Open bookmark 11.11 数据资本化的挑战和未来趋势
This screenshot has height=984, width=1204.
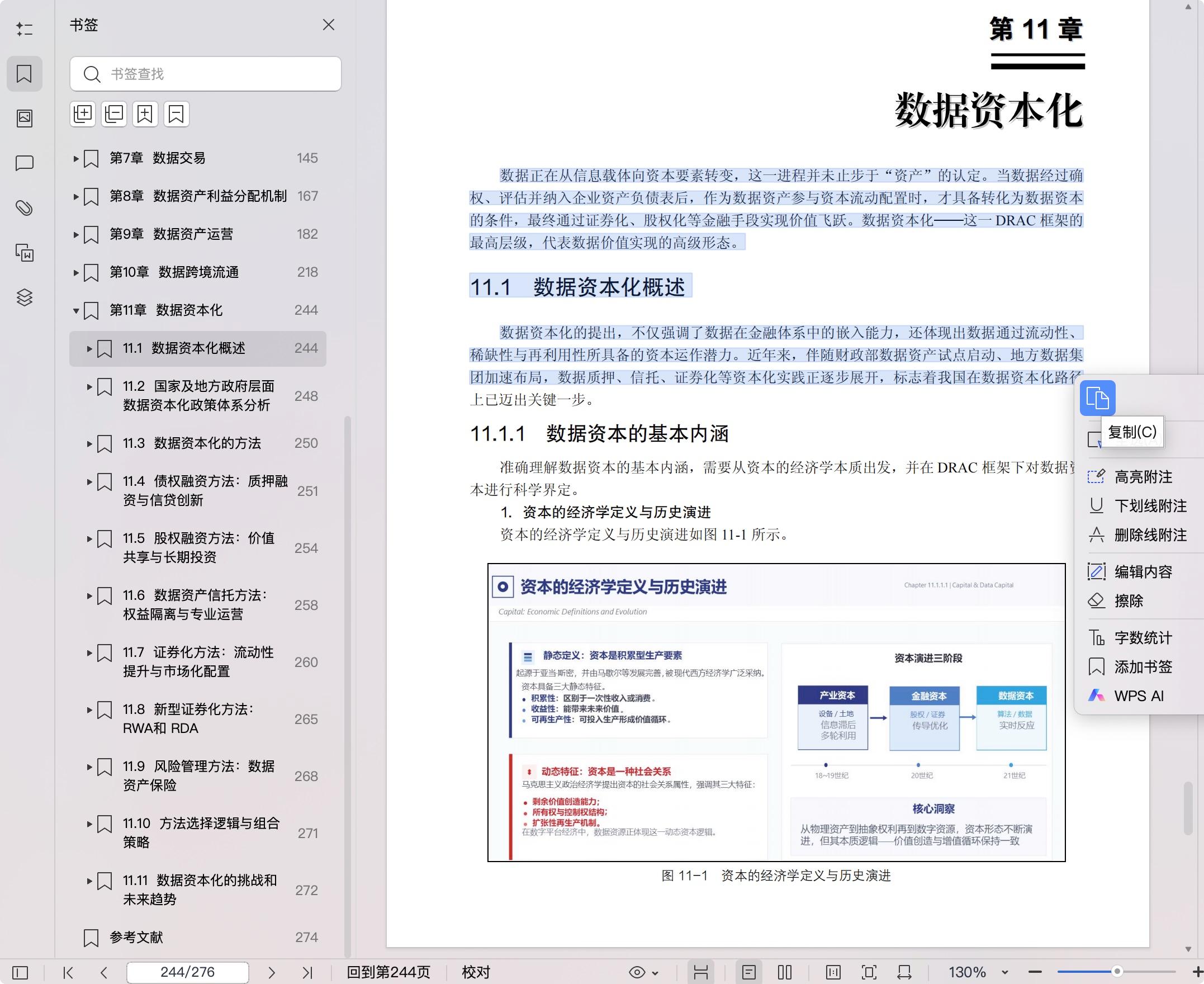point(198,890)
